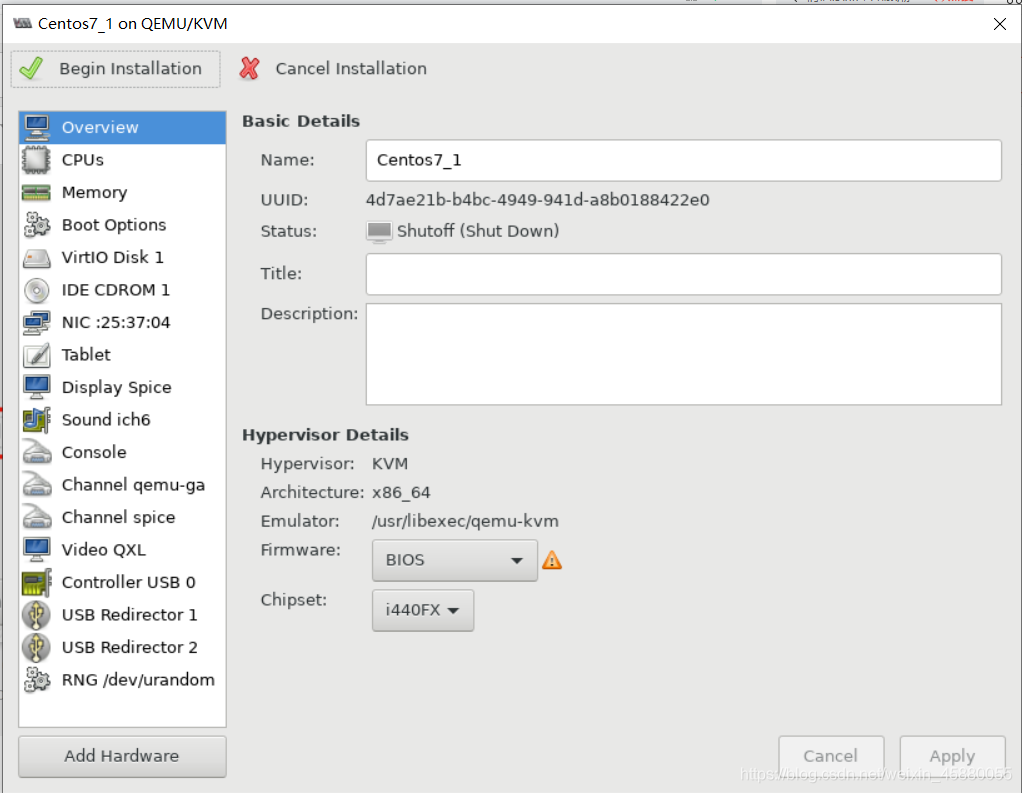Click into the Description text area

[683, 354]
